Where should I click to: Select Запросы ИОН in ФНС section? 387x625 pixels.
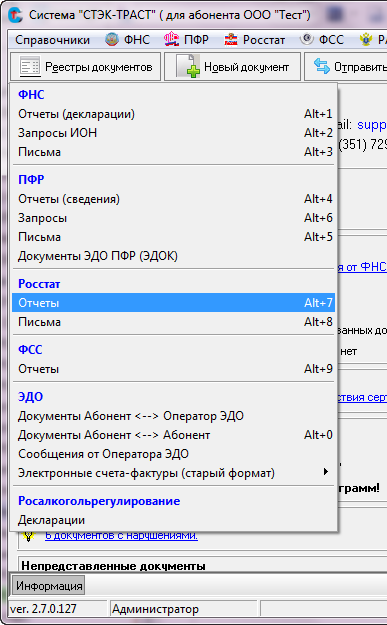(173, 133)
